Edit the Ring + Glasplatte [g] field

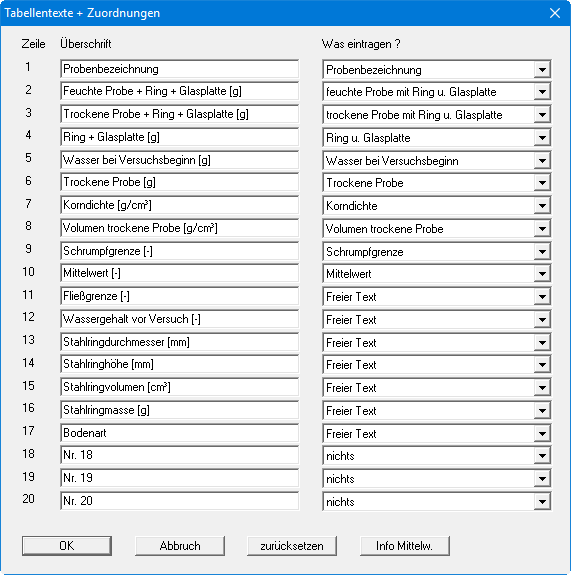click(179, 137)
